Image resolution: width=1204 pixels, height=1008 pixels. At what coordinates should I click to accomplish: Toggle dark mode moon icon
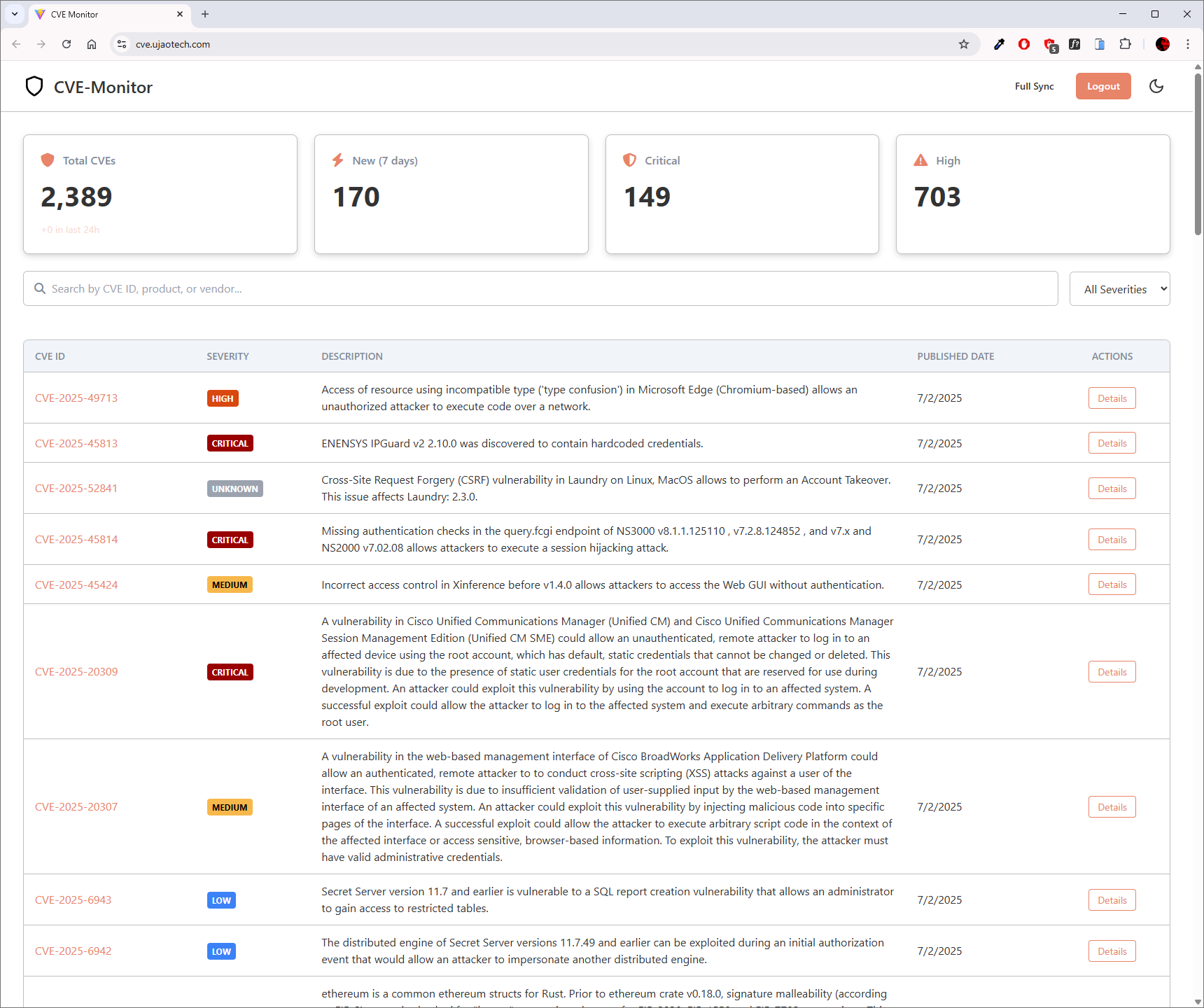[1156, 86]
